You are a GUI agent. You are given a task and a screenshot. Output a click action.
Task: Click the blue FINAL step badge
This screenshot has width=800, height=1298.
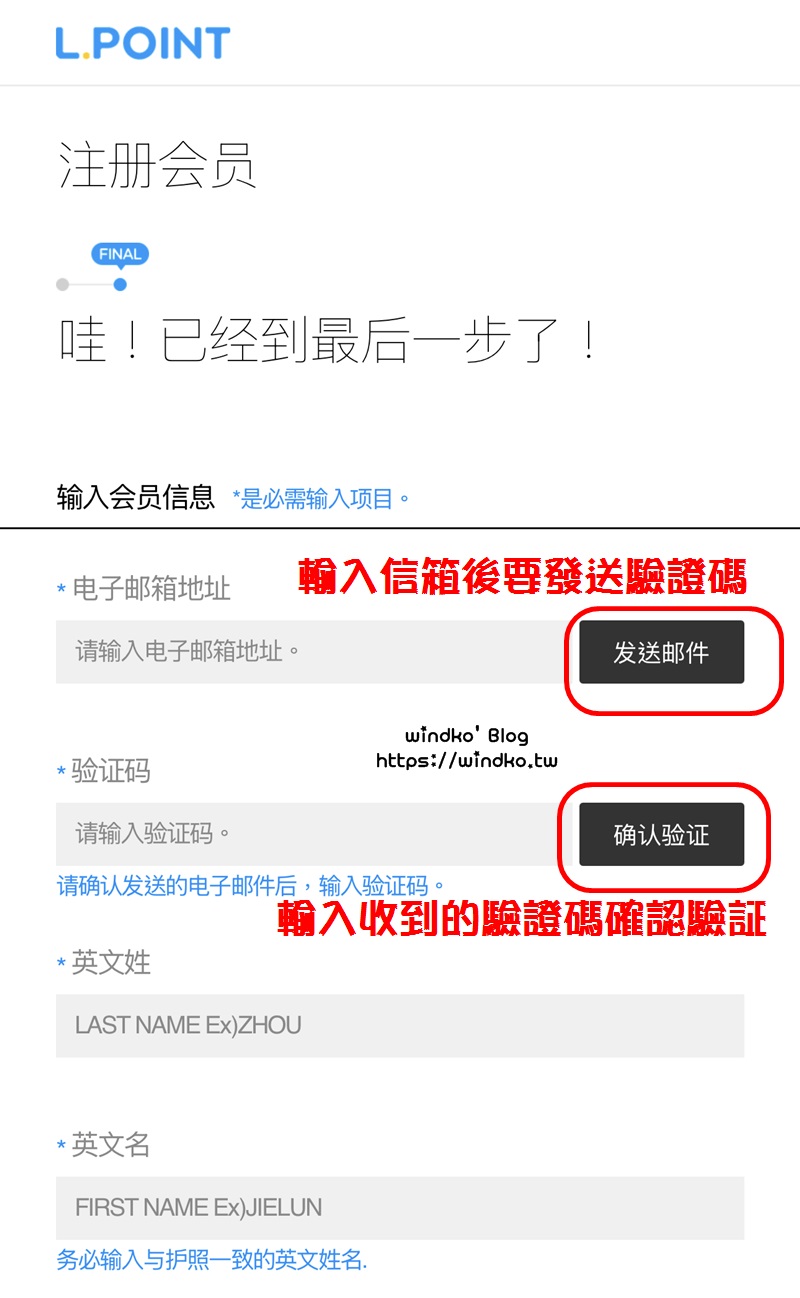click(x=120, y=254)
